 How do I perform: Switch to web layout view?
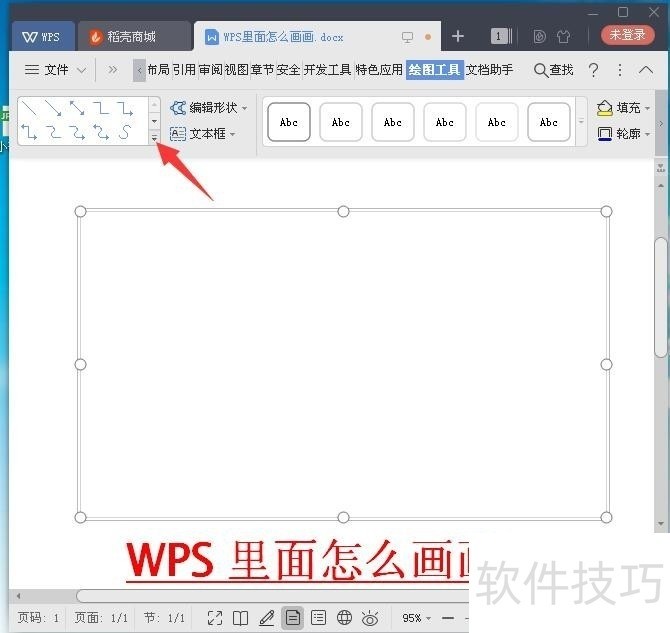[344, 618]
